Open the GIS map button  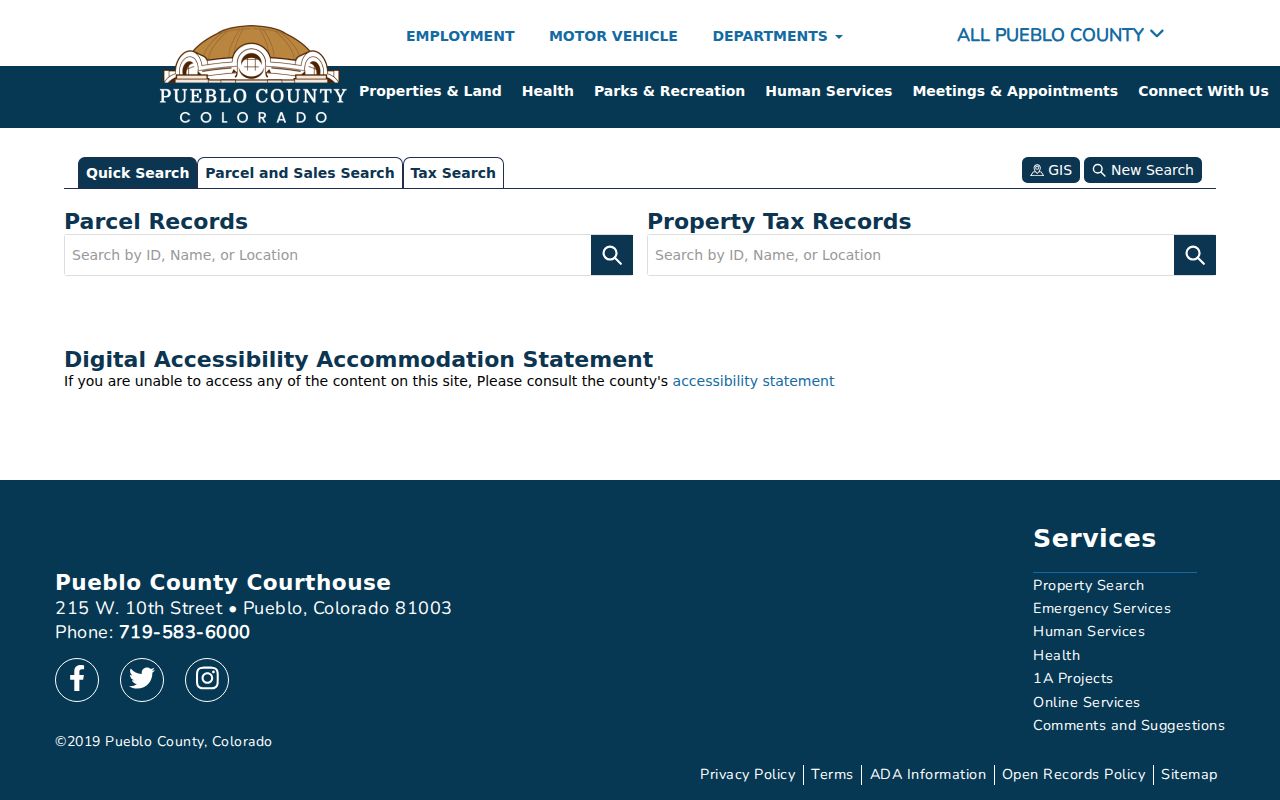tap(1051, 170)
